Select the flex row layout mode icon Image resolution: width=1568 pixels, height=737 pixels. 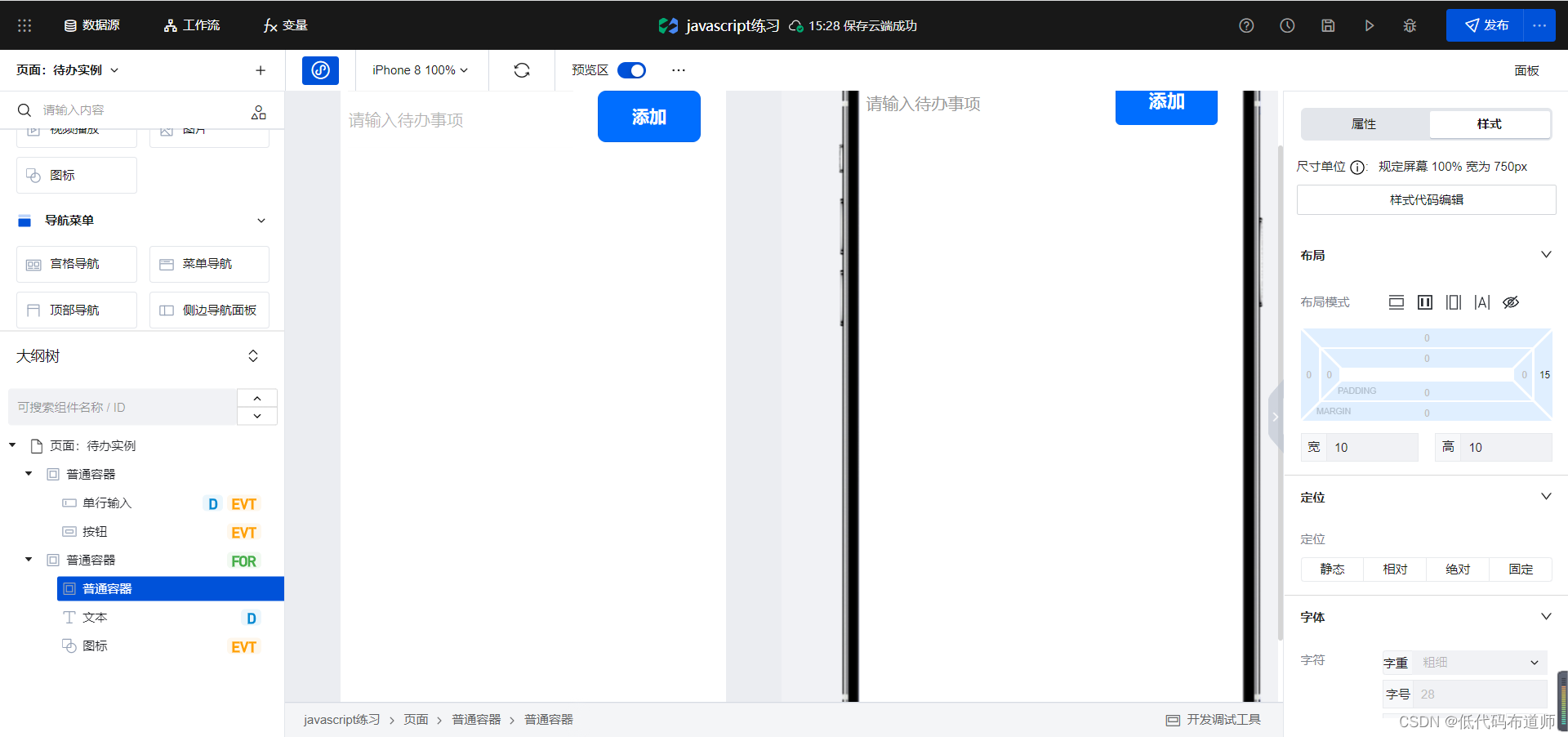point(1425,302)
